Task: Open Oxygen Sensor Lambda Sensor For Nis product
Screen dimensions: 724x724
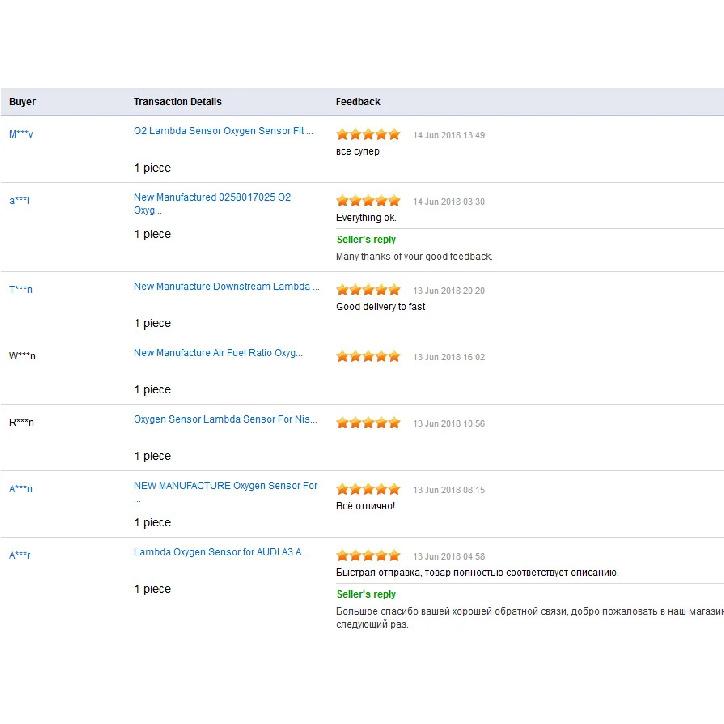Action: point(225,419)
